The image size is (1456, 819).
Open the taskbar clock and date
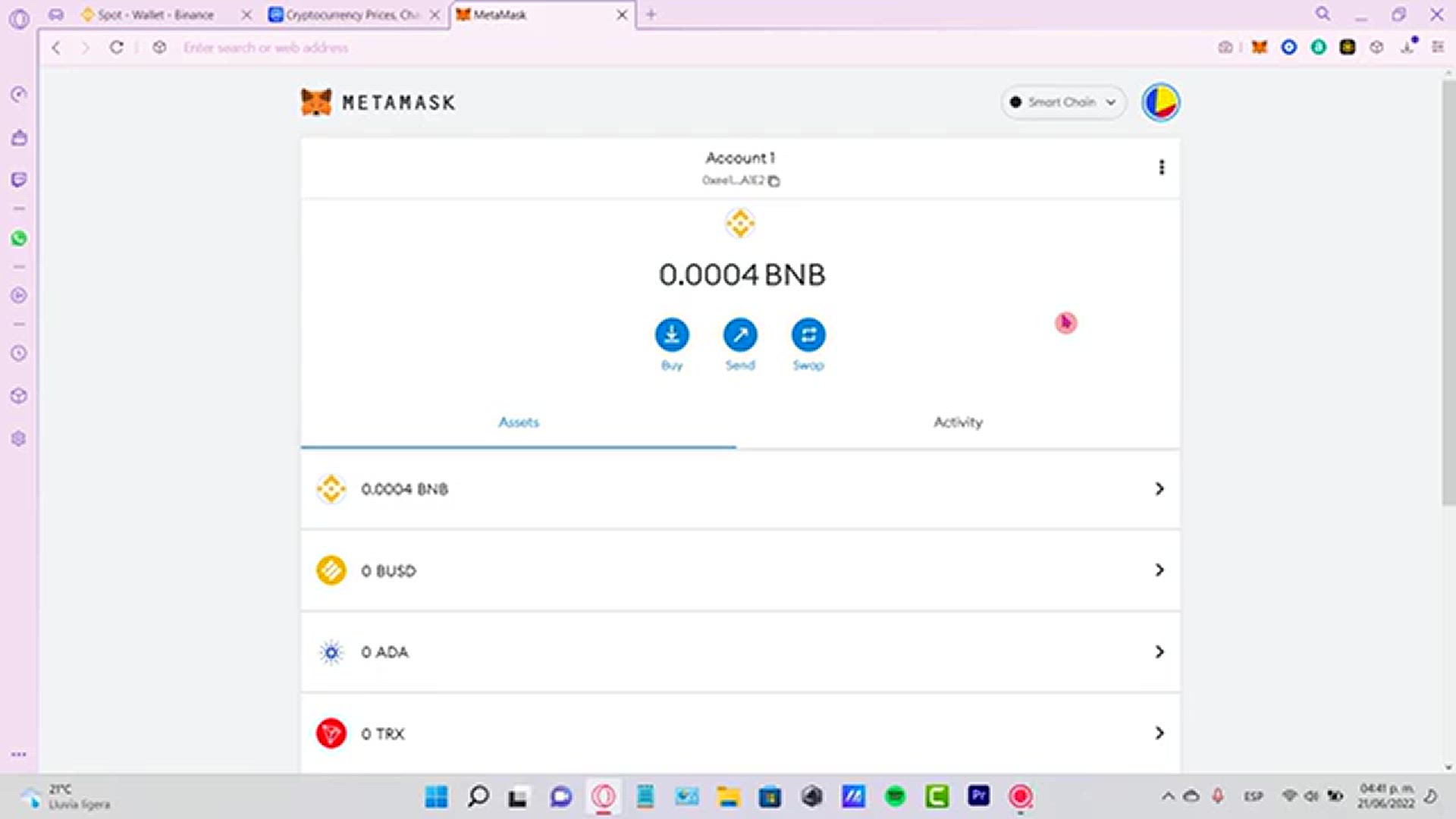[x=1386, y=796]
